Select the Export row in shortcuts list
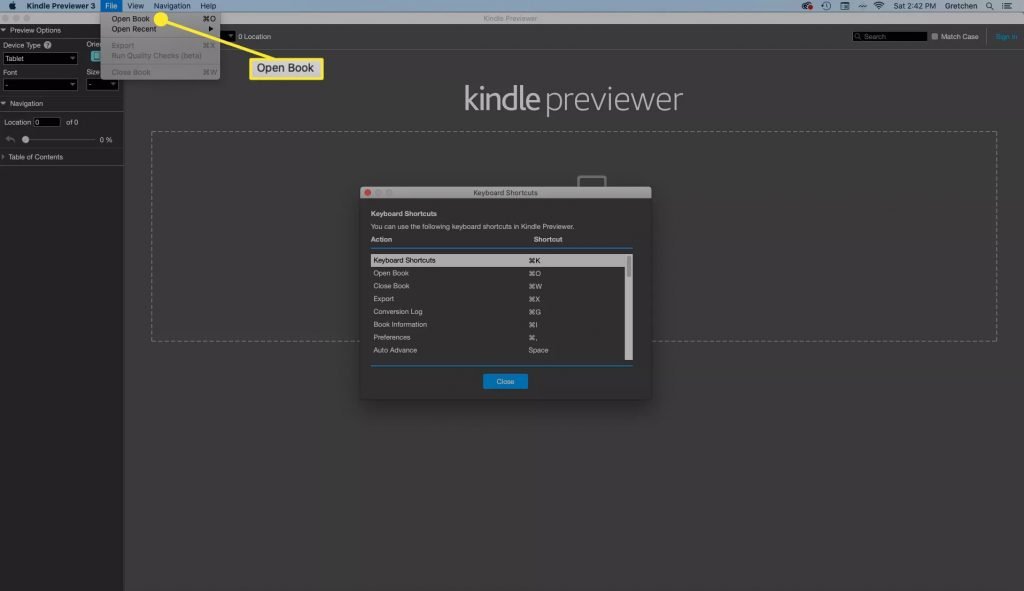The width and height of the screenshot is (1024, 591). coord(498,298)
